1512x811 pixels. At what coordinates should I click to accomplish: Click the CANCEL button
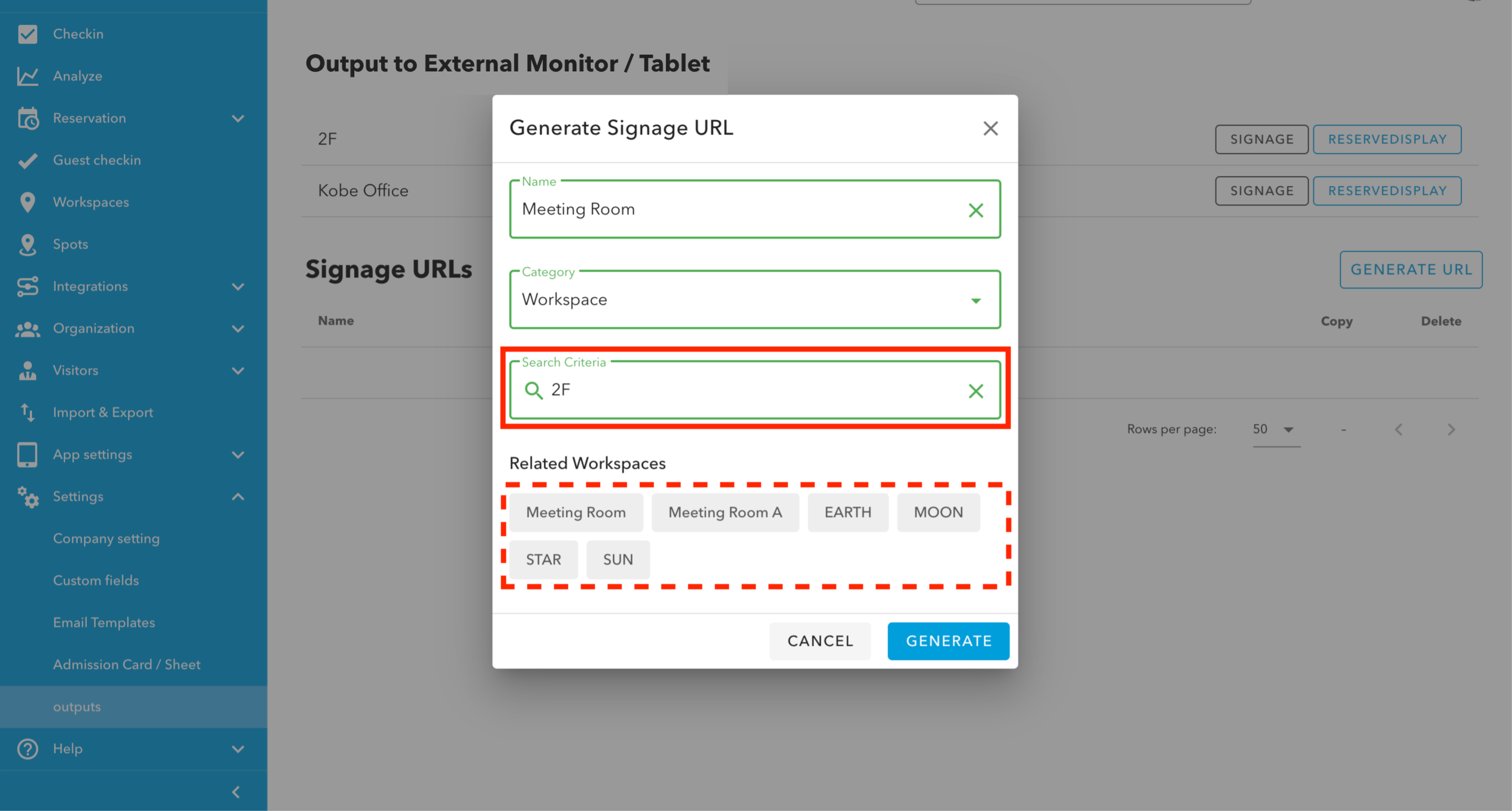pyautogui.click(x=820, y=641)
